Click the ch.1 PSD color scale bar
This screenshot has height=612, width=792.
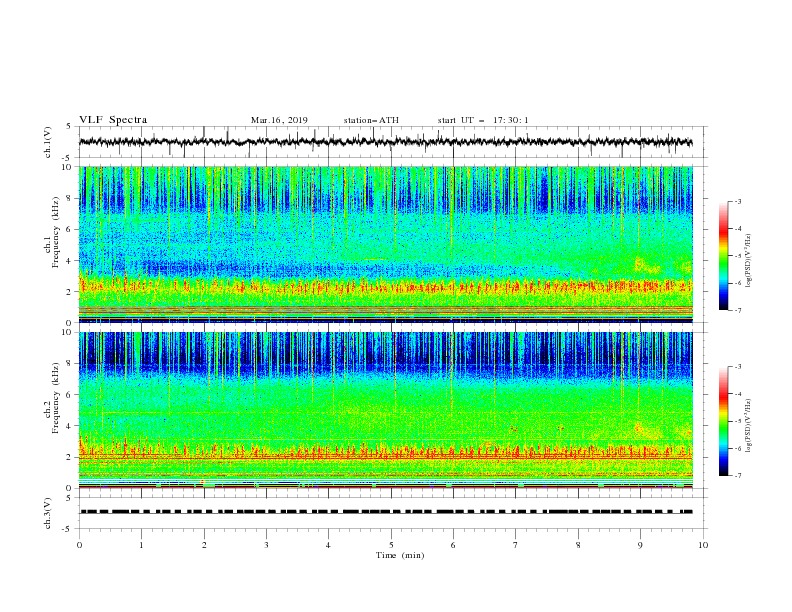(x=723, y=256)
